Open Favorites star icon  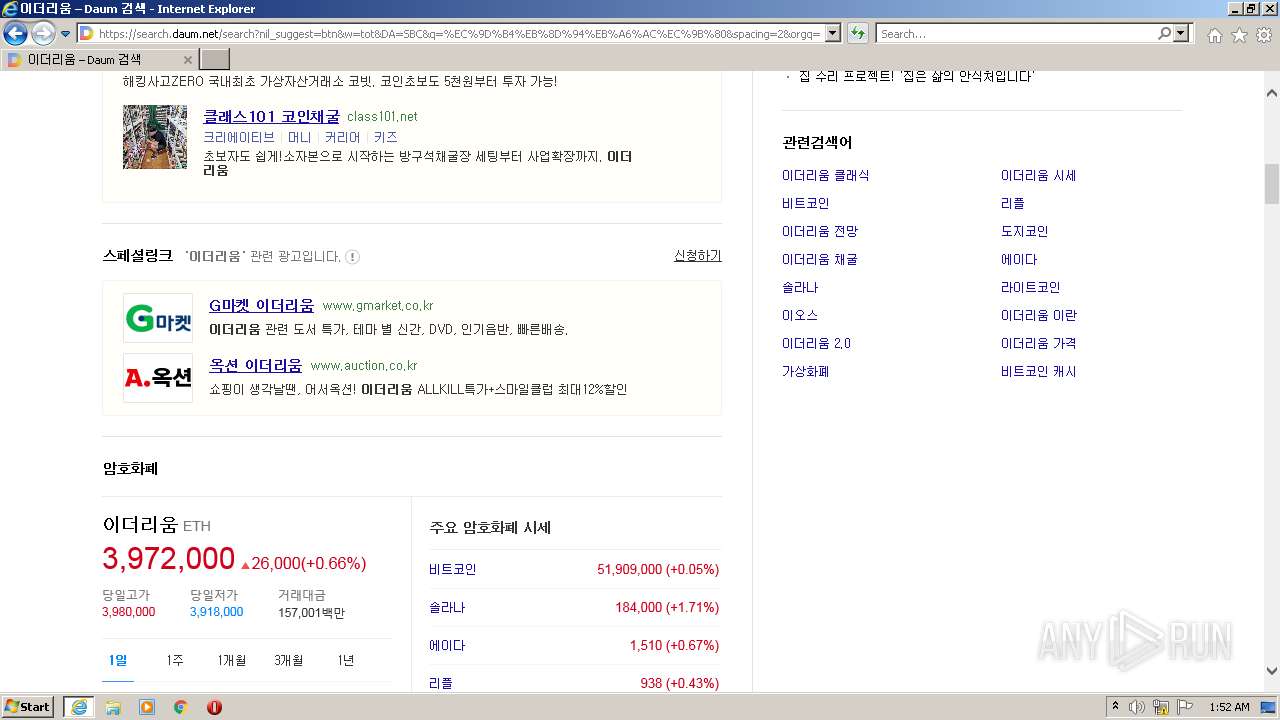[x=1239, y=35]
